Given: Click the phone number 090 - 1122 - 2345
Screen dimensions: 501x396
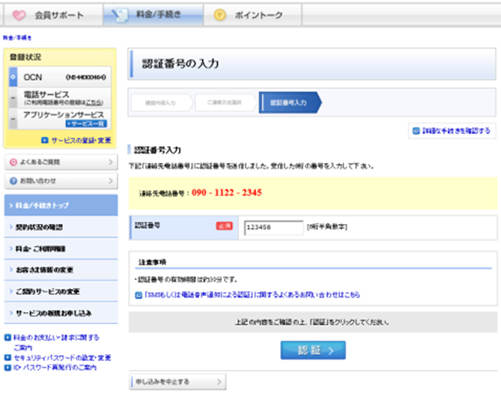Looking at the screenshot, I should point(227,193).
